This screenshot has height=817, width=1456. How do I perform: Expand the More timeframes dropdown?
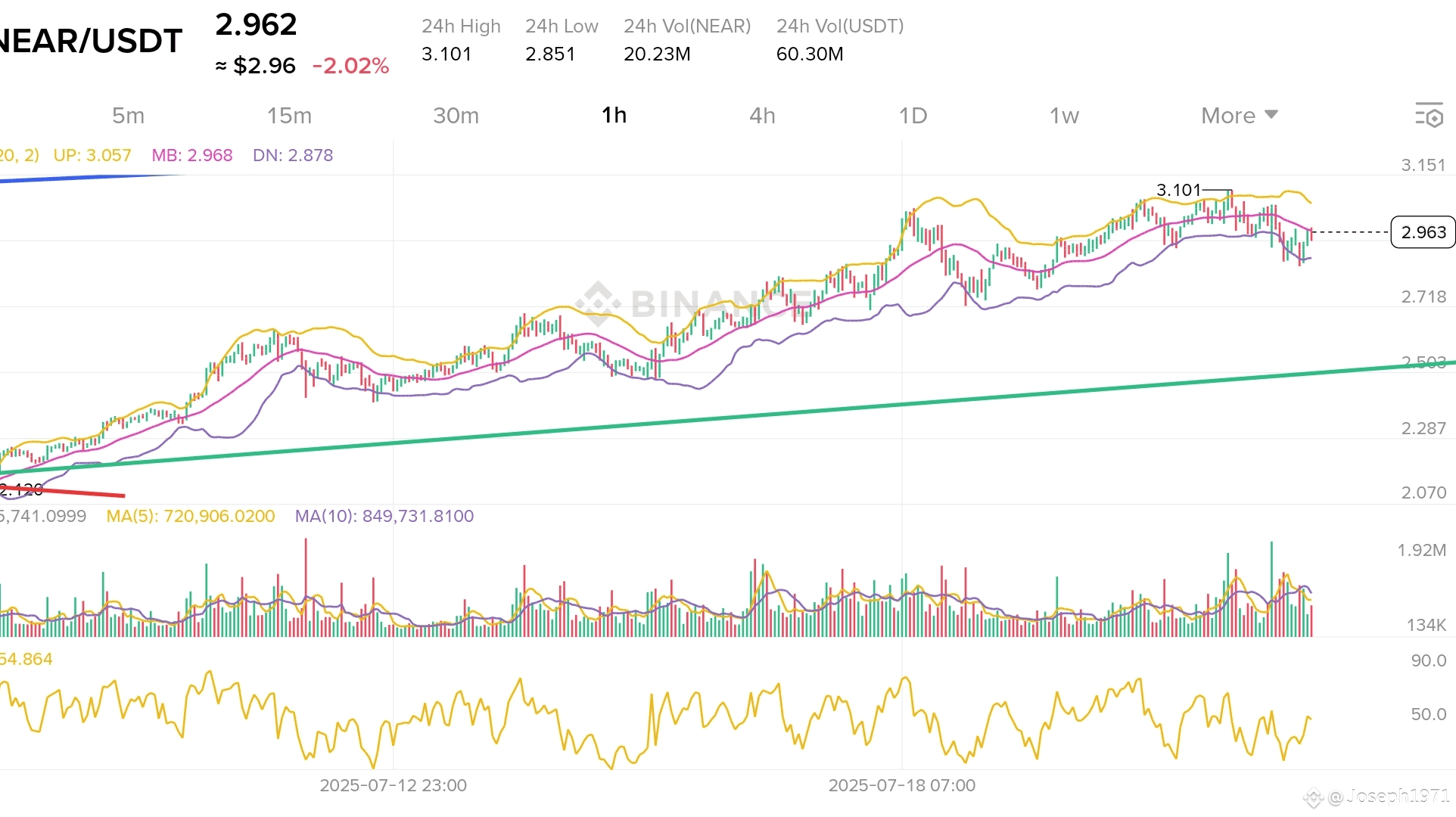click(1239, 116)
